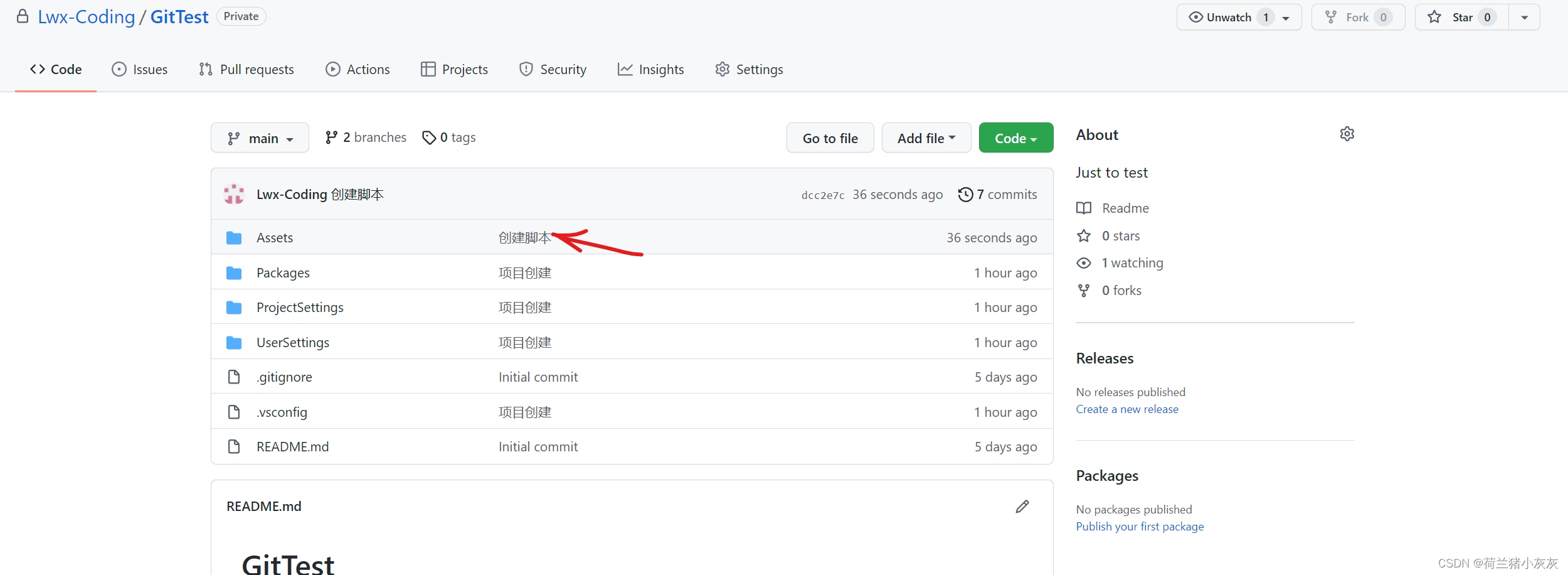Open the green Code dropdown
This screenshot has height=575, width=1568.
pyautogui.click(x=1015, y=137)
